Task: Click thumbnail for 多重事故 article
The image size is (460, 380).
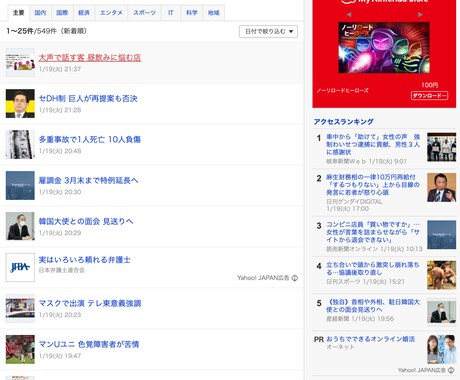Action: [20, 145]
